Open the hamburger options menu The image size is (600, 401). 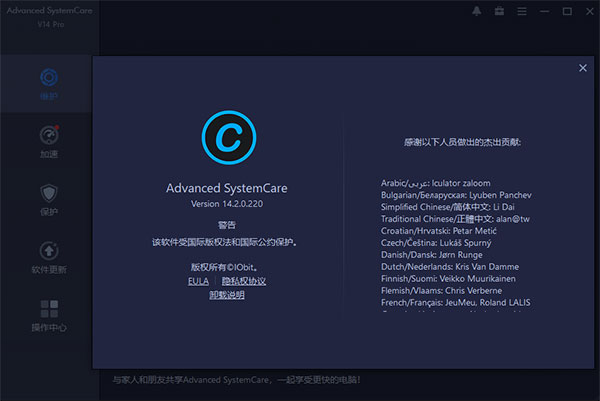coord(522,11)
